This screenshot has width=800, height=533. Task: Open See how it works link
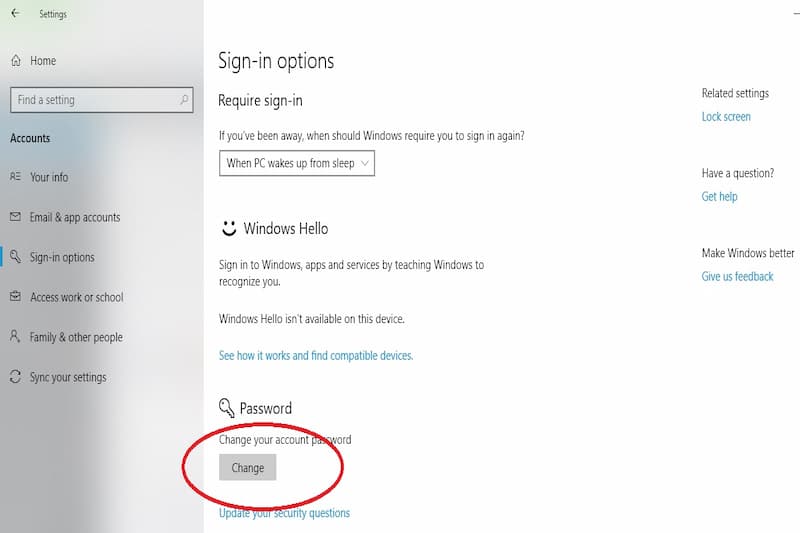[x=315, y=355]
